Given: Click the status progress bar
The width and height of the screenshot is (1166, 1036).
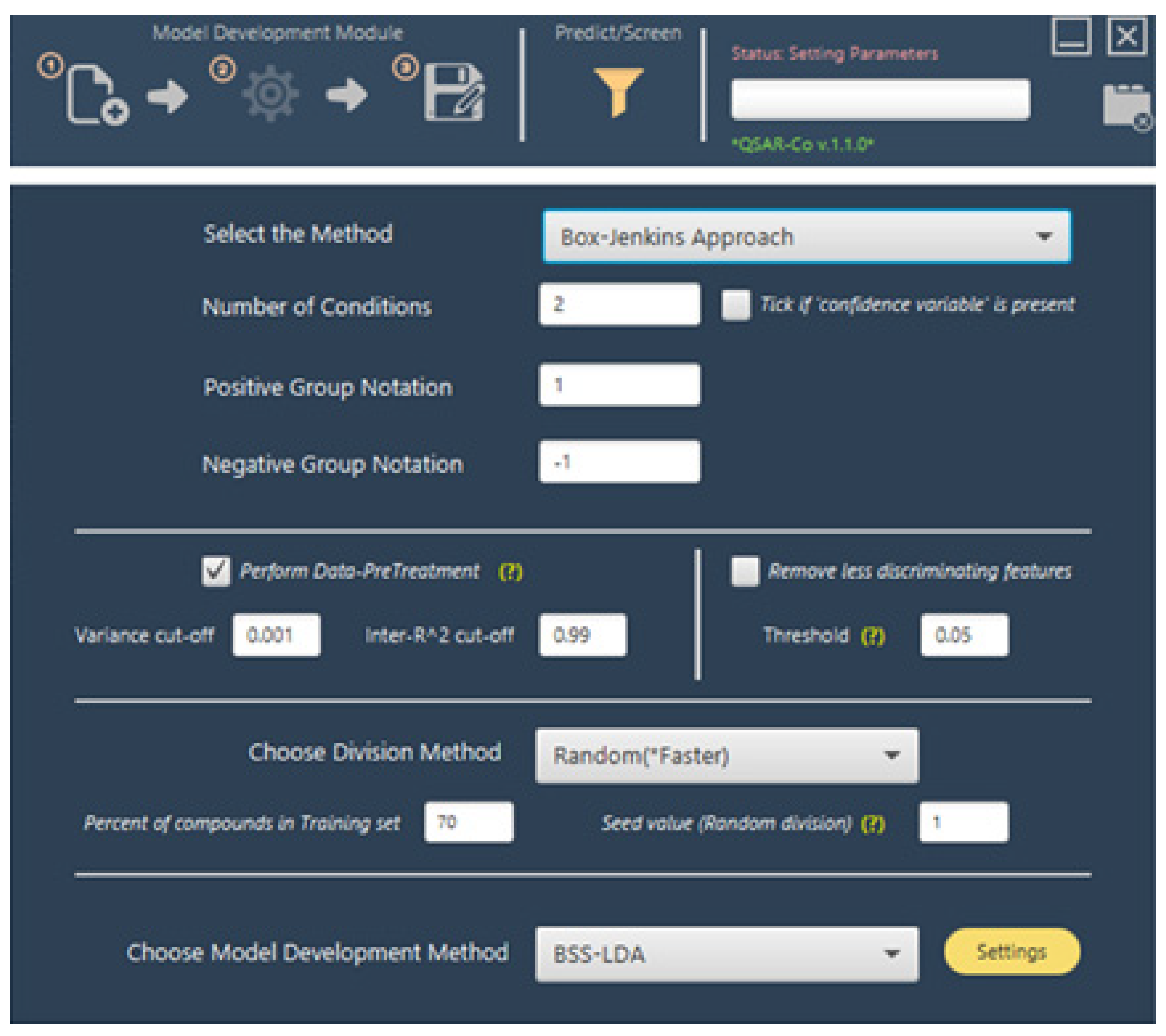Looking at the screenshot, I should click(880, 100).
